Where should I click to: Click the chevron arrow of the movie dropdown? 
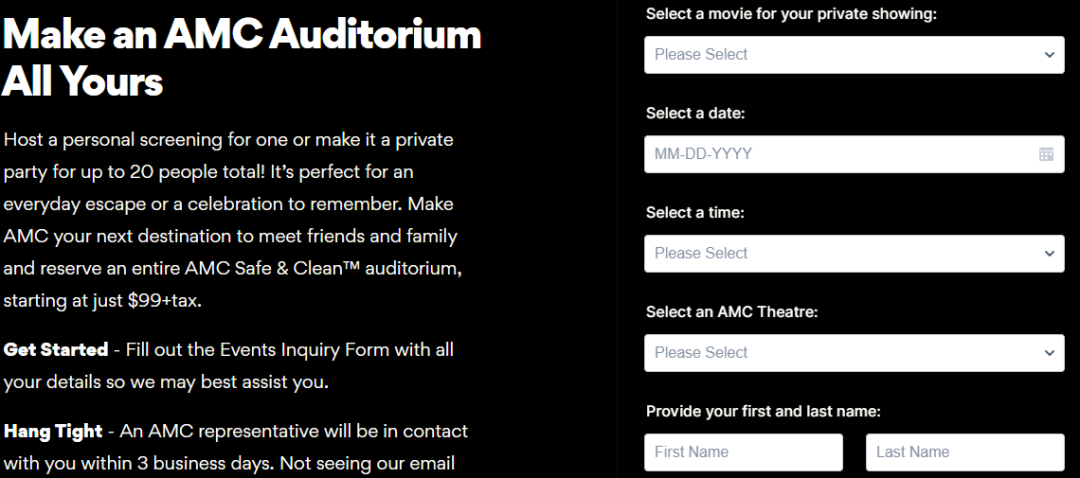coord(1049,54)
